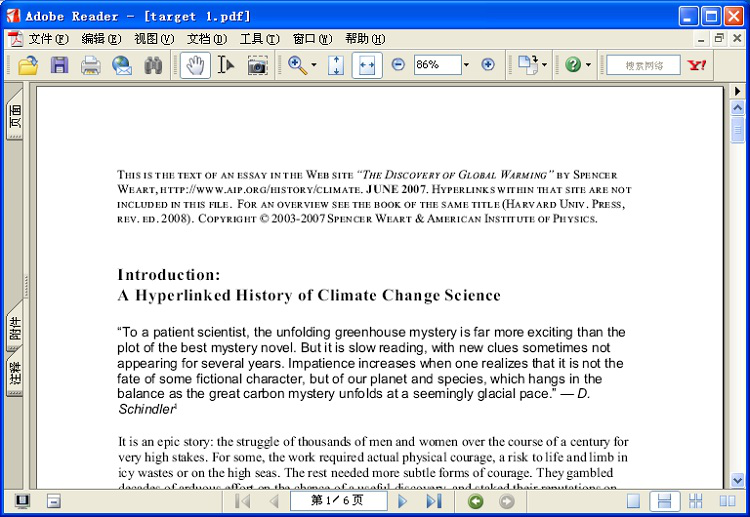Click the 86% zoom percentage field
This screenshot has width=750, height=517.
pos(437,65)
